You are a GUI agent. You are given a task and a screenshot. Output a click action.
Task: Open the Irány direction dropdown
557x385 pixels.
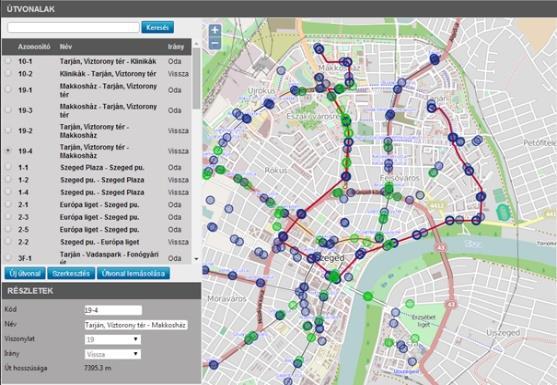[x=113, y=354]
